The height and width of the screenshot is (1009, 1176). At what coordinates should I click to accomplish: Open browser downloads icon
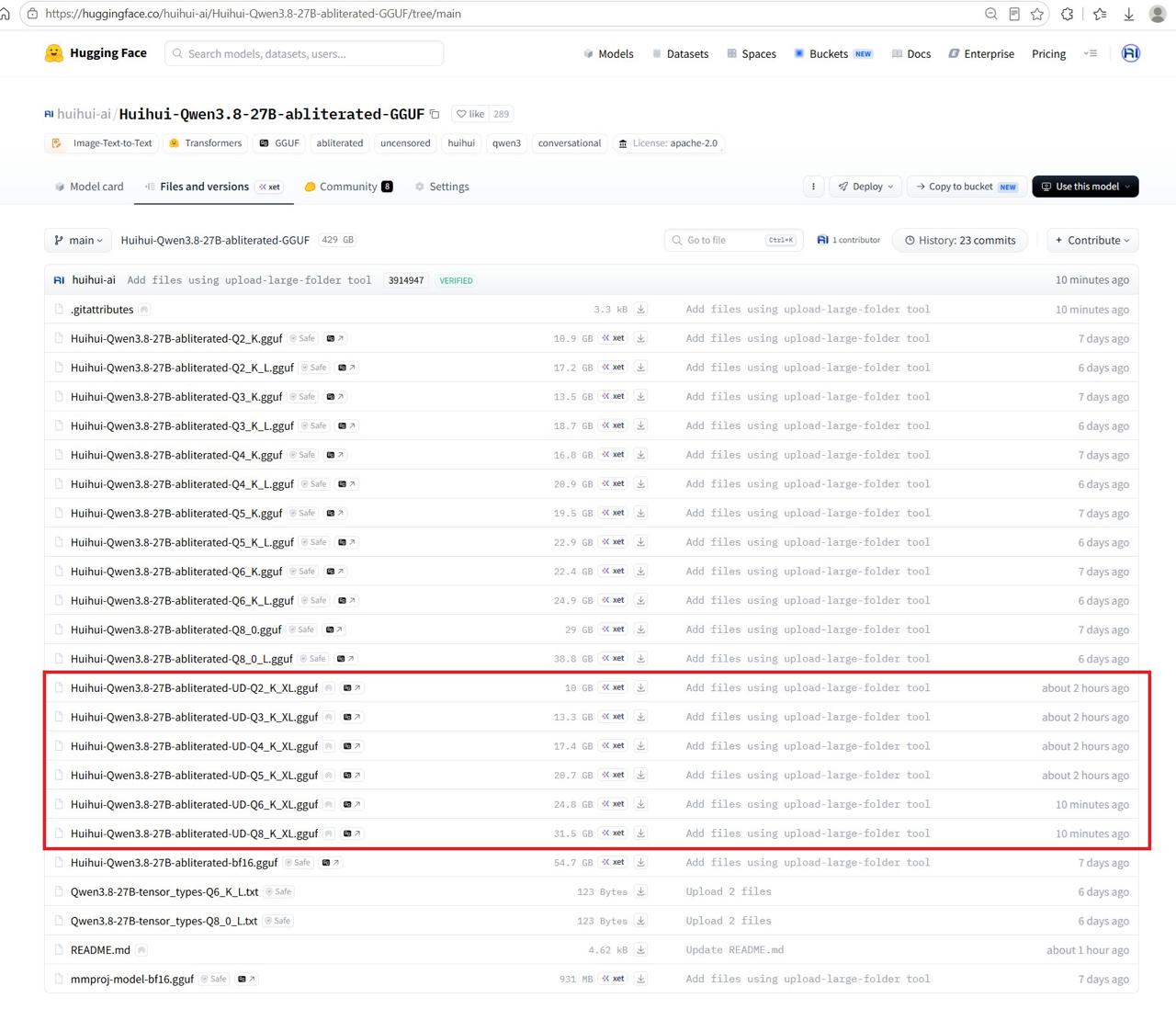(x=1129, y=14)
